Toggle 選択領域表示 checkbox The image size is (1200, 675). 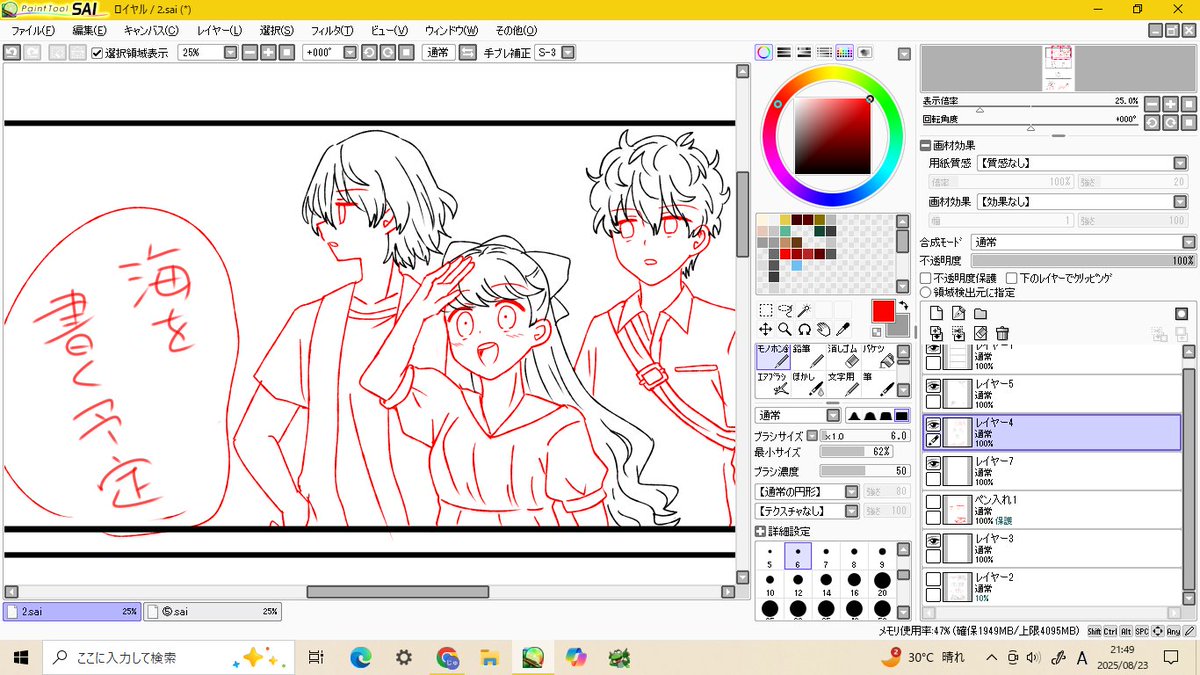97,53
